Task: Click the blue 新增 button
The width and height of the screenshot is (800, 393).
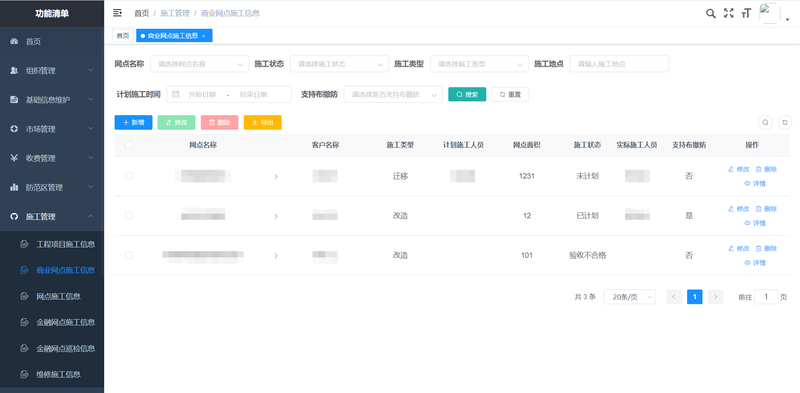Action: (x=133, y=122)
